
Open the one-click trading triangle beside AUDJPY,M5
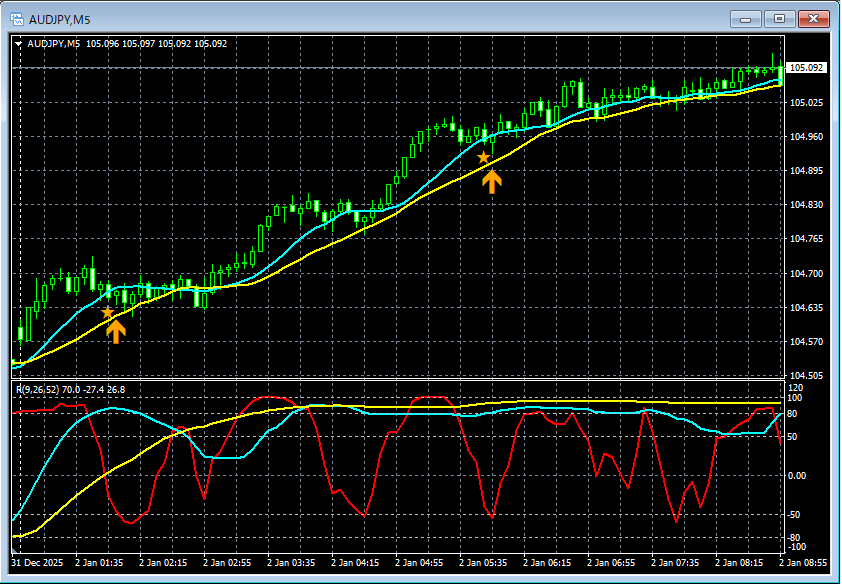tap(19, 44)
